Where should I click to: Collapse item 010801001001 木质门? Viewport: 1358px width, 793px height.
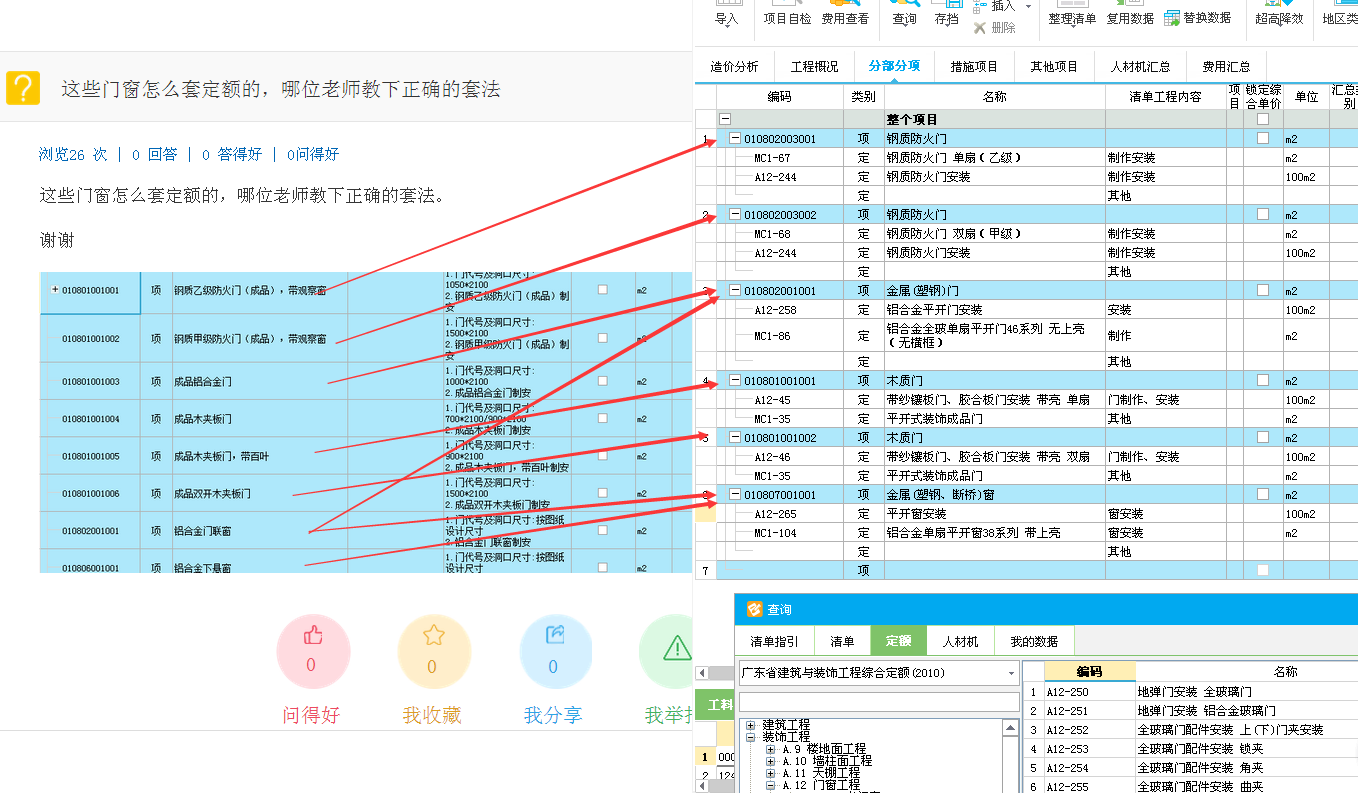point(735,380)
